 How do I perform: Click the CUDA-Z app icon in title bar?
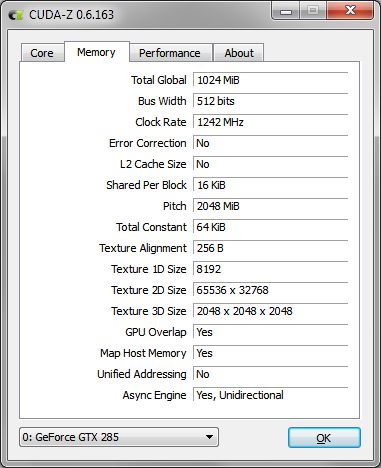coord(15,15)
